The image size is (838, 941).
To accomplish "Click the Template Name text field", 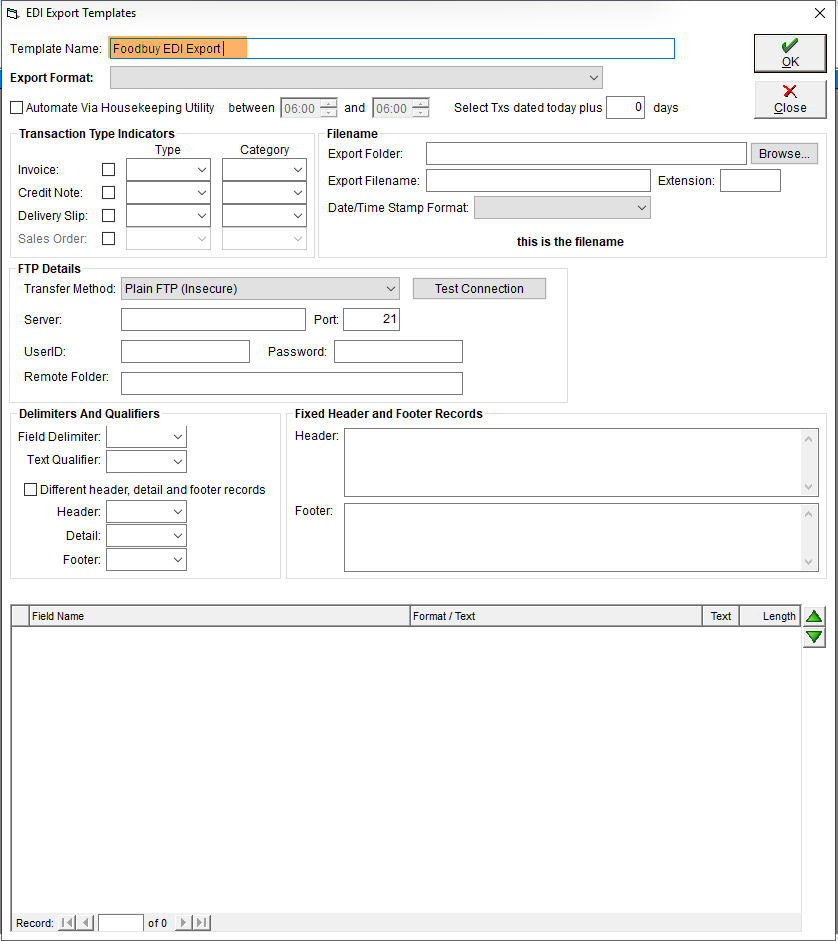I will 392,49.
